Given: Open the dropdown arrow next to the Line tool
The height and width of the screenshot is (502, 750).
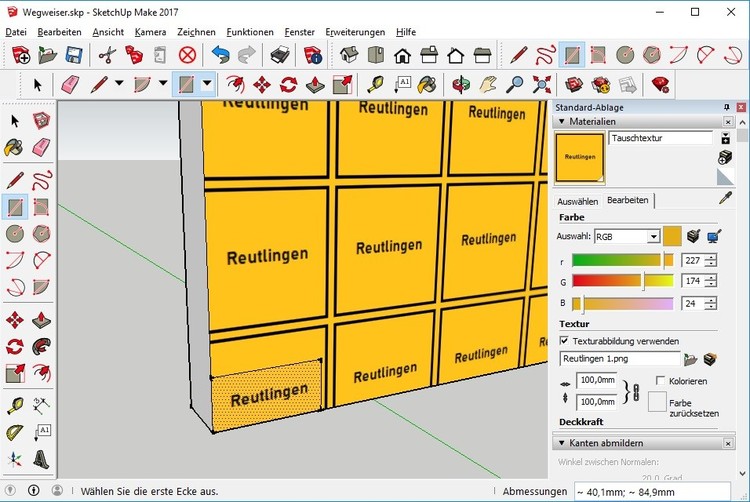Looking at the screenshot, I should pyautogui.click(x=119, y=84).
